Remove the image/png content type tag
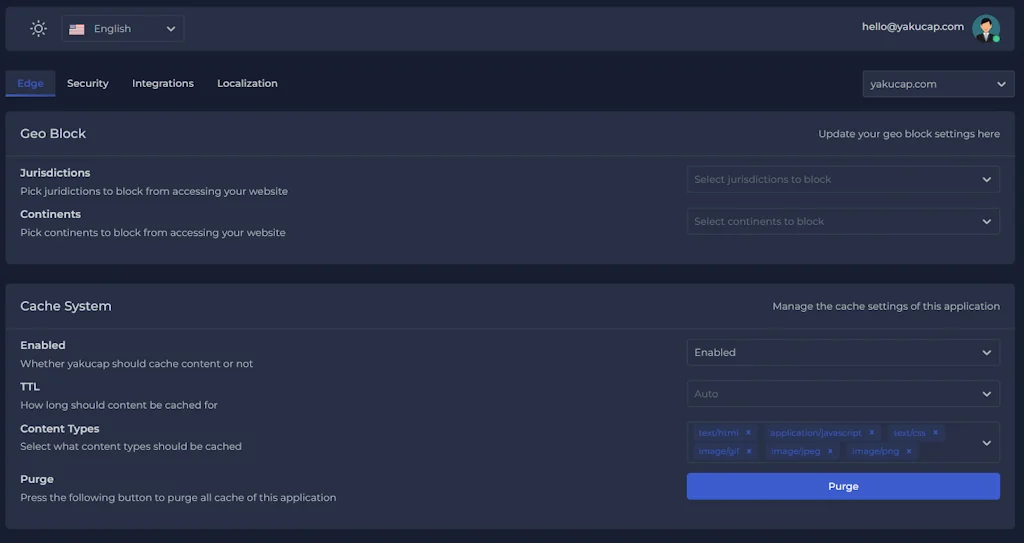Viewport: 1024px width, 543px height. click(909, 451)
